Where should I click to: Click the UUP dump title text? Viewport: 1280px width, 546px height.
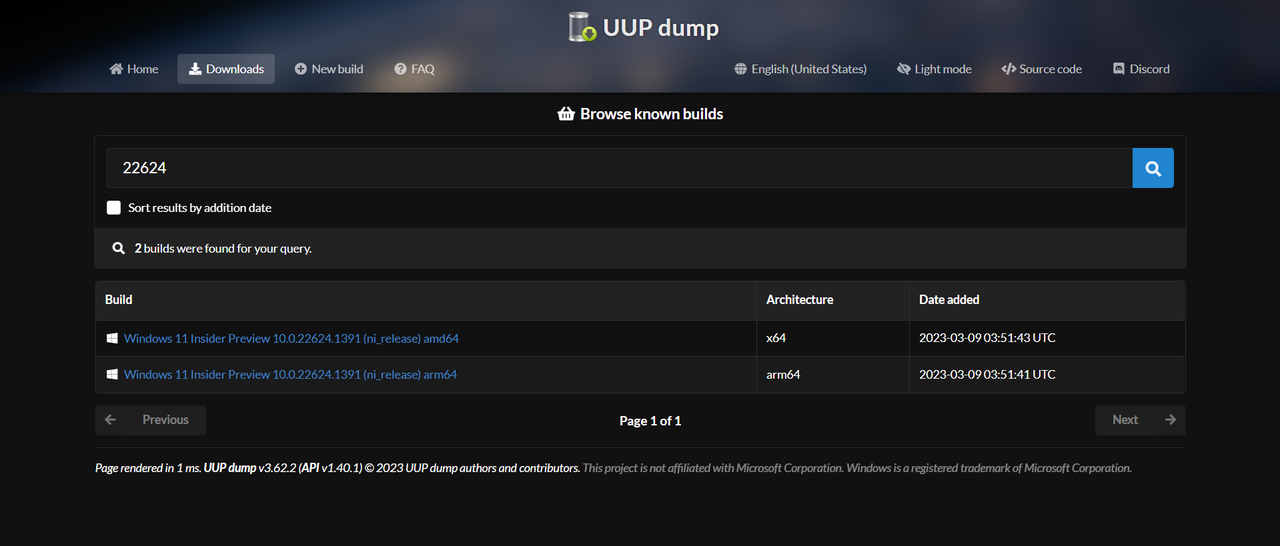[661, 28]
